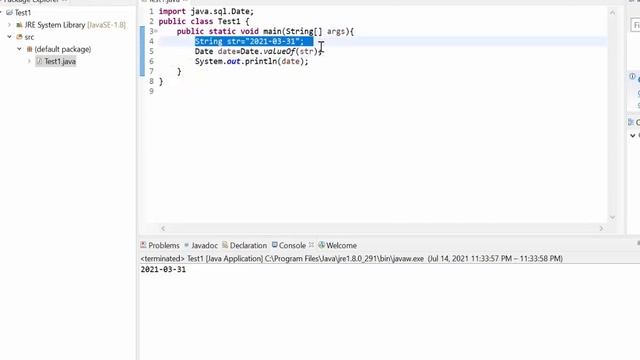Click the Test1 project icon
640x360 pixels.
click(x=9, y=13)
